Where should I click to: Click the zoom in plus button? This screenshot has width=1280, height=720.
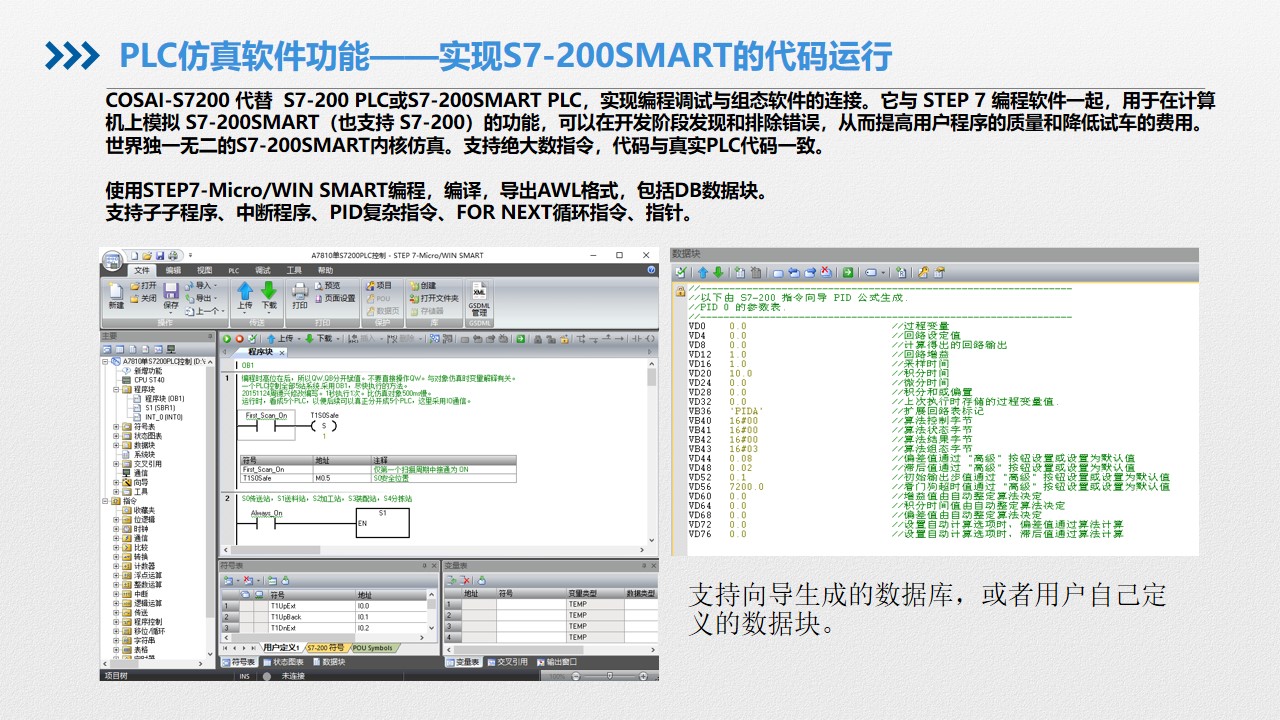pos(643,676)
